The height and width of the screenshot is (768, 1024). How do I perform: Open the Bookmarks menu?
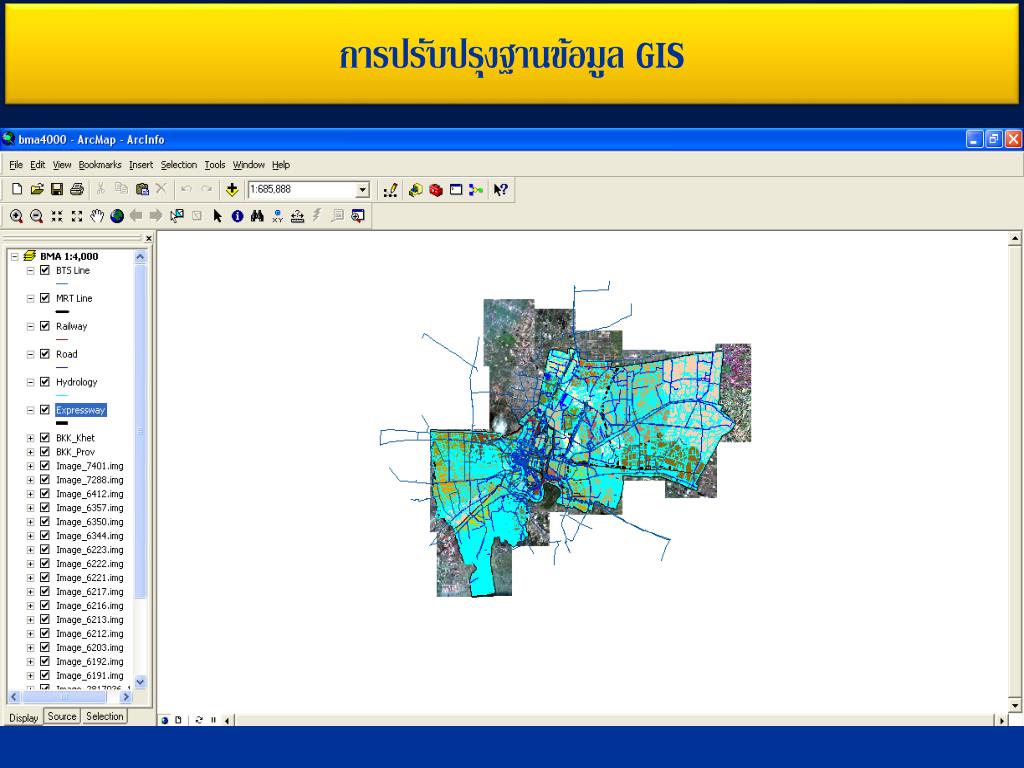[x=100, y=165]
